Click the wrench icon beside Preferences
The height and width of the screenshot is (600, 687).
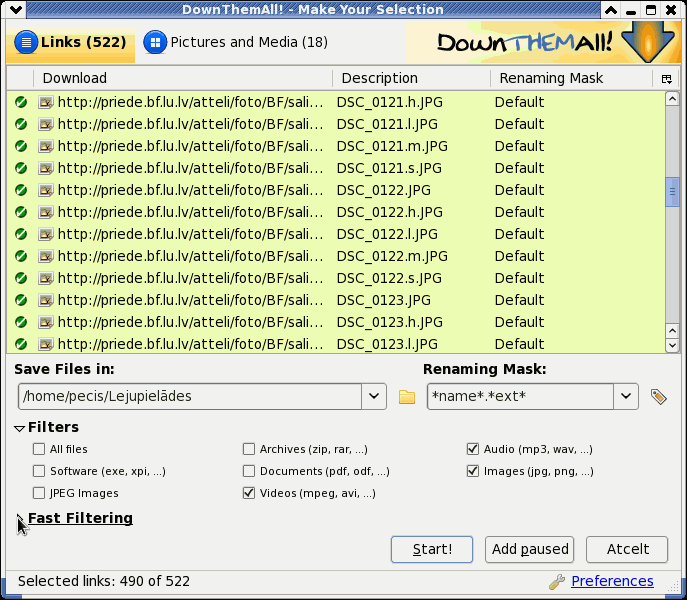[x=556, y=582]
